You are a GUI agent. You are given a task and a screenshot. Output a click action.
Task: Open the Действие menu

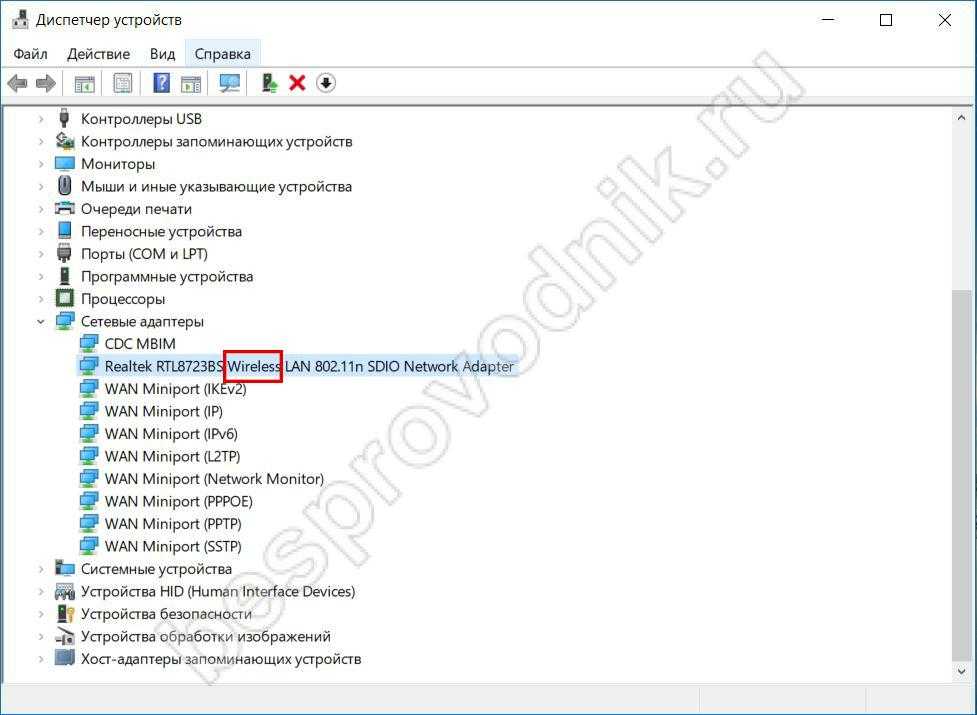tap(98, 53)
